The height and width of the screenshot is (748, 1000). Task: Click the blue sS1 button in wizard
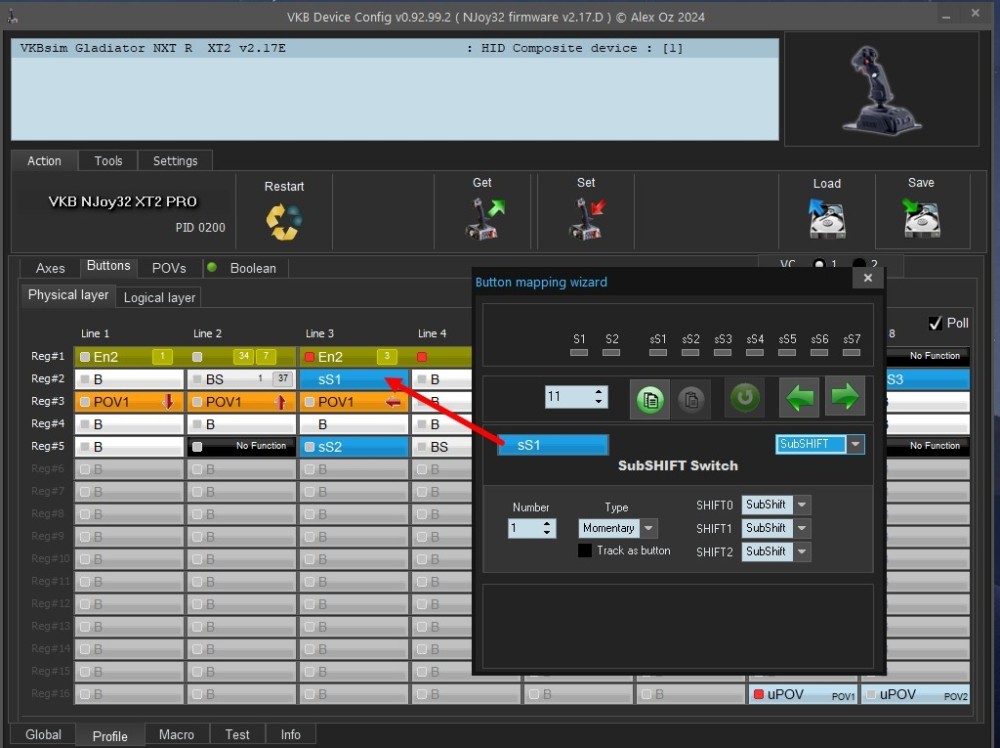point(552,445)
